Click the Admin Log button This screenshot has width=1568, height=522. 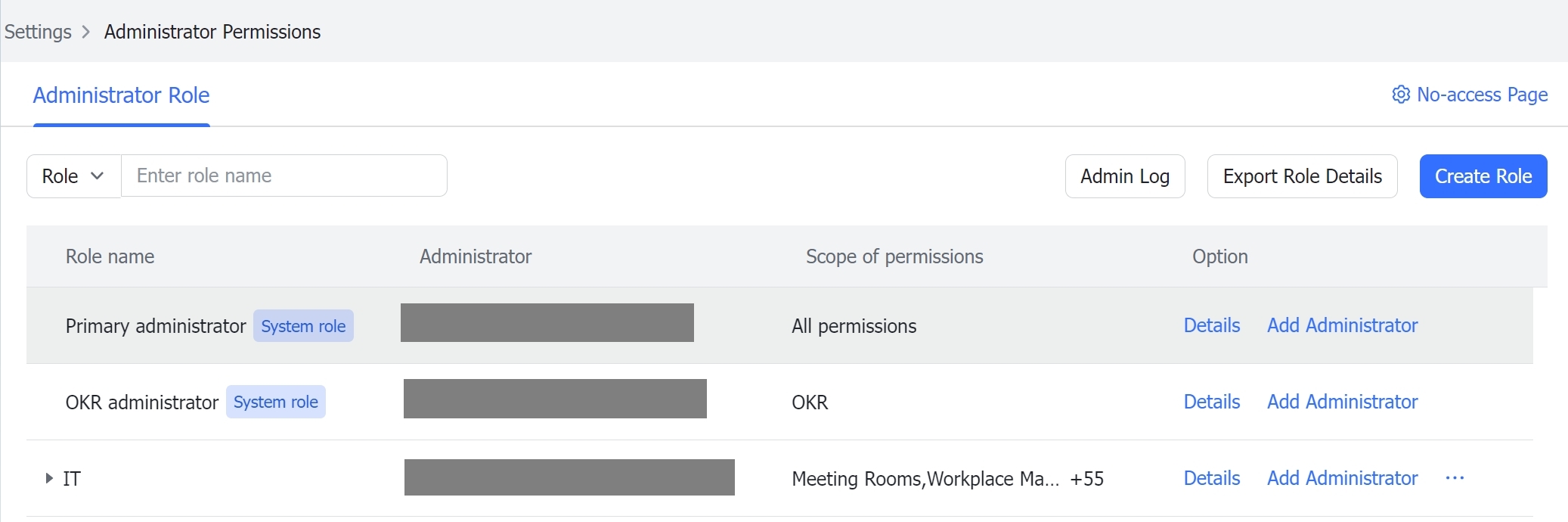click(1125, 176)
